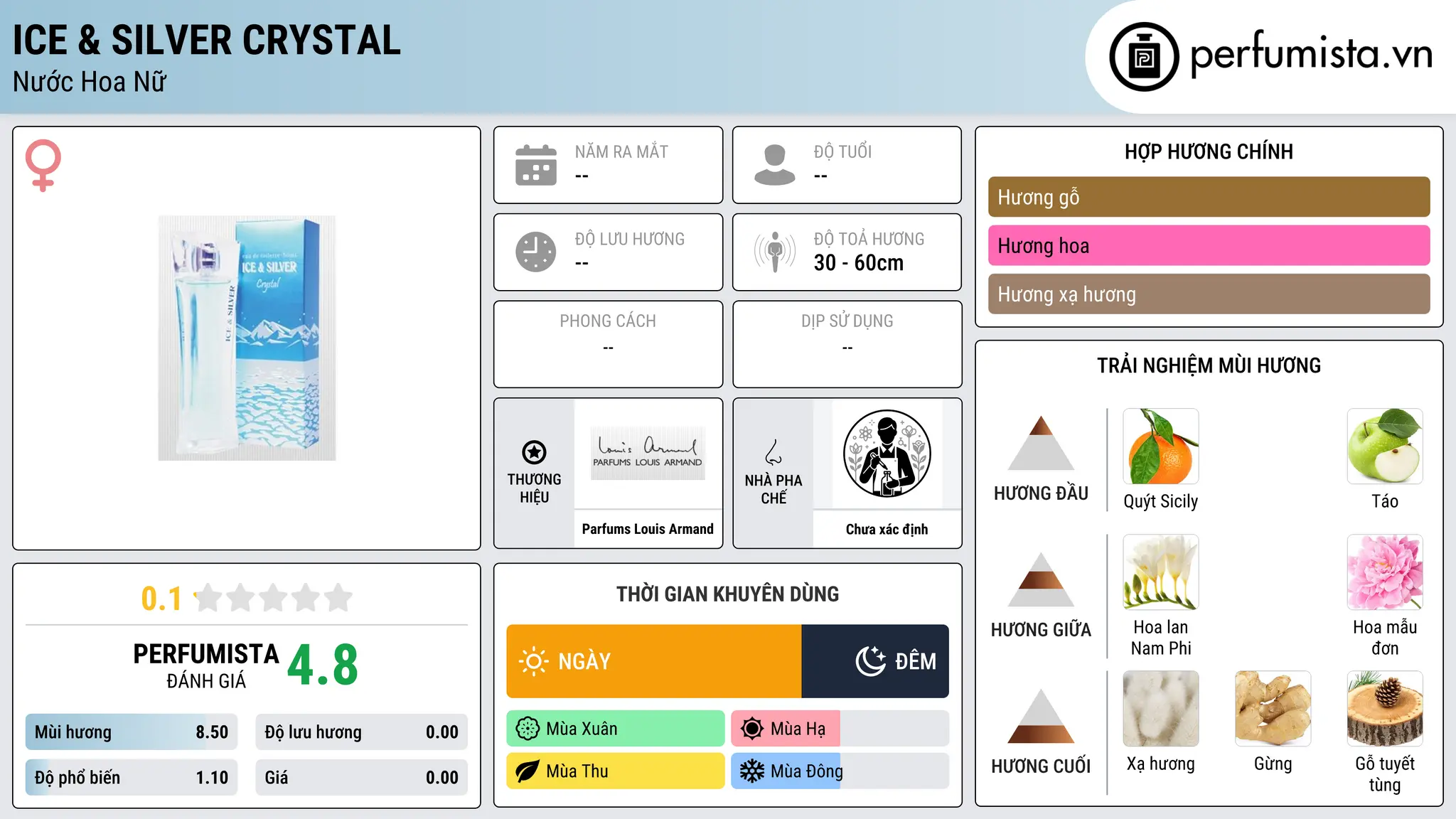Click the leaf icon next to Mùa Thu
Viewport: 1456px width, 819px height.
528,771
